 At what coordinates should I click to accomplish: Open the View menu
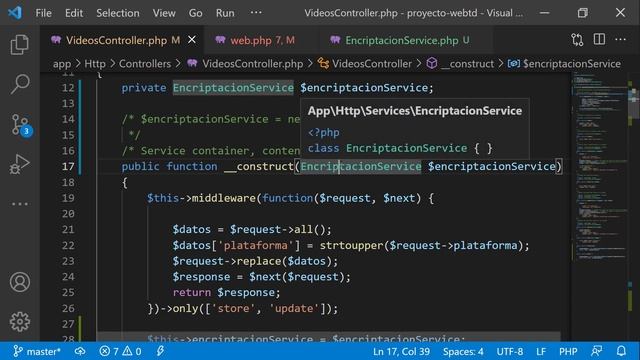click(164, 13)
